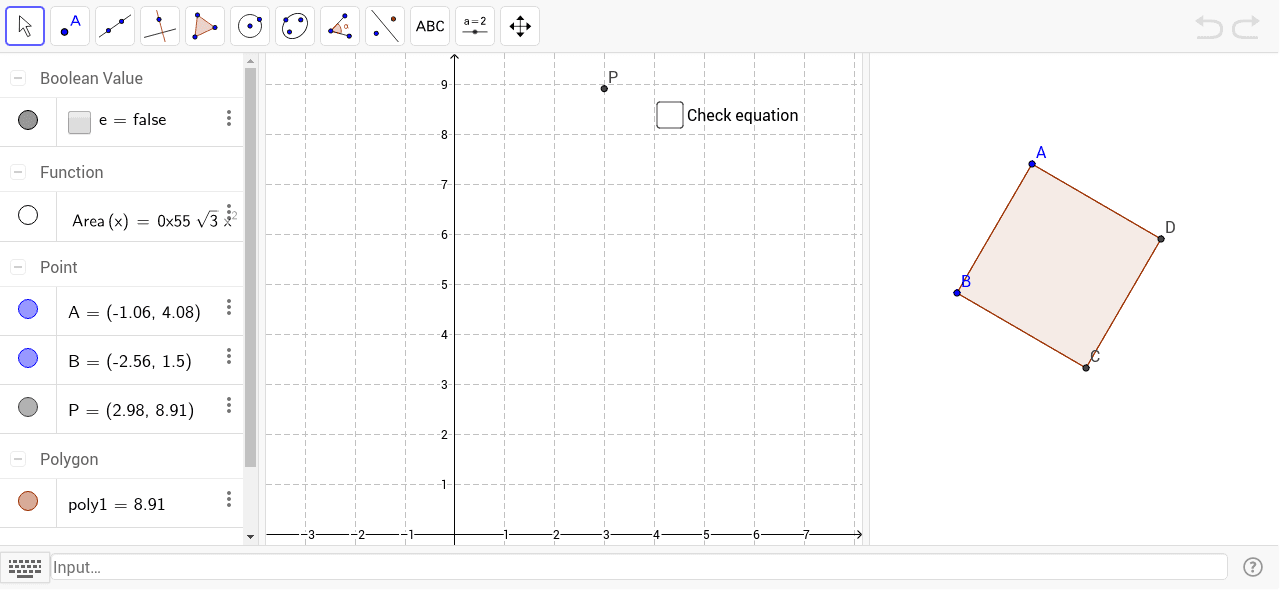This screenshot has width=1280, height=590.
Task: Click the 'Polygon' heading
Action: [x=69, y=459]
